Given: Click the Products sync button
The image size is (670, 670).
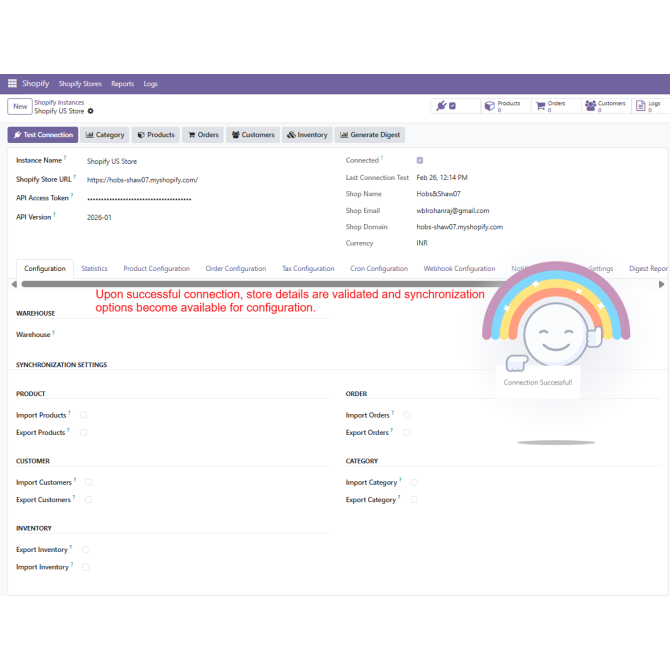Looking at the screenshot, I should click(156, 135).
